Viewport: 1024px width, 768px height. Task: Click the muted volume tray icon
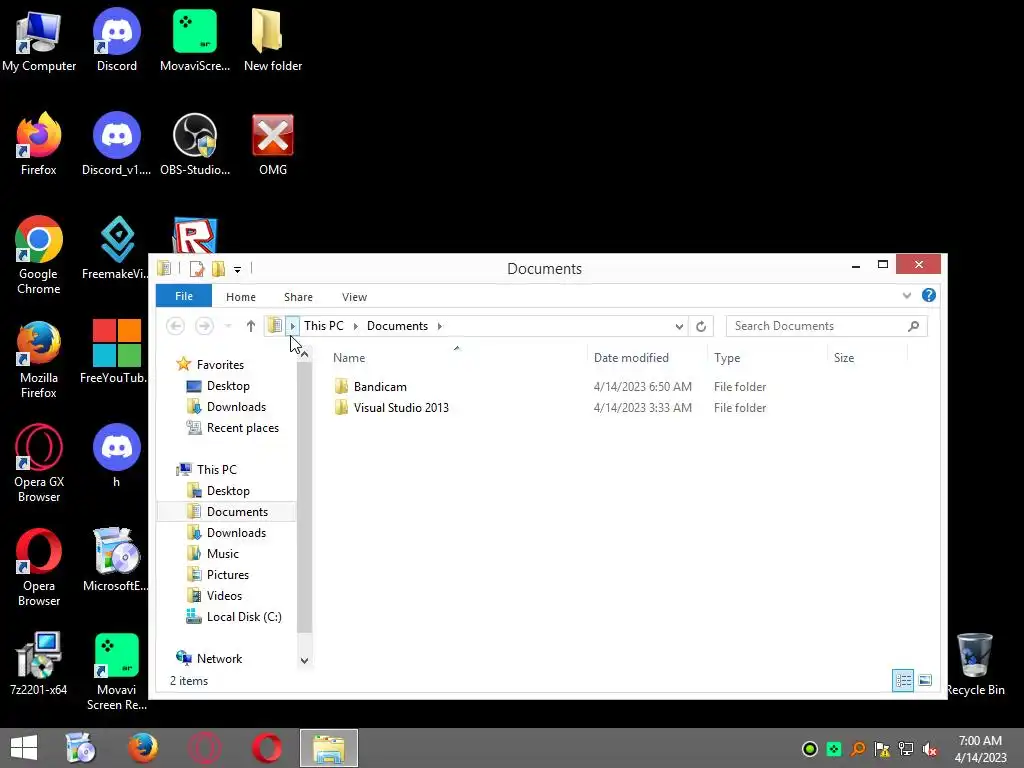tap(930, 749)
